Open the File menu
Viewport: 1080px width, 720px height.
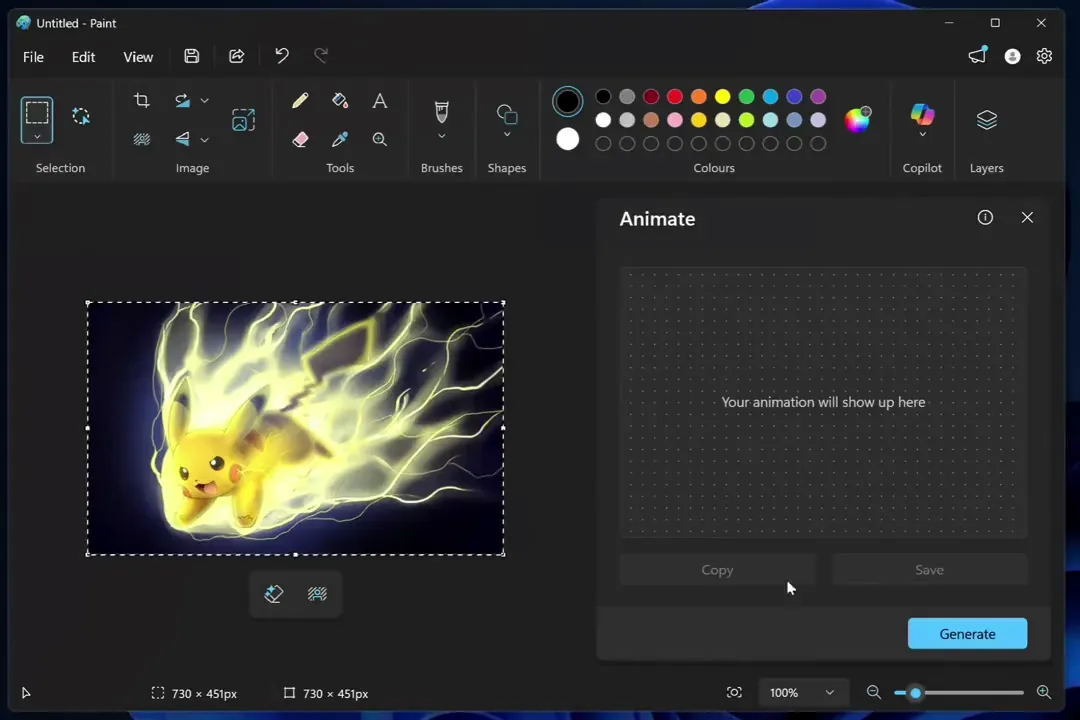33,57
